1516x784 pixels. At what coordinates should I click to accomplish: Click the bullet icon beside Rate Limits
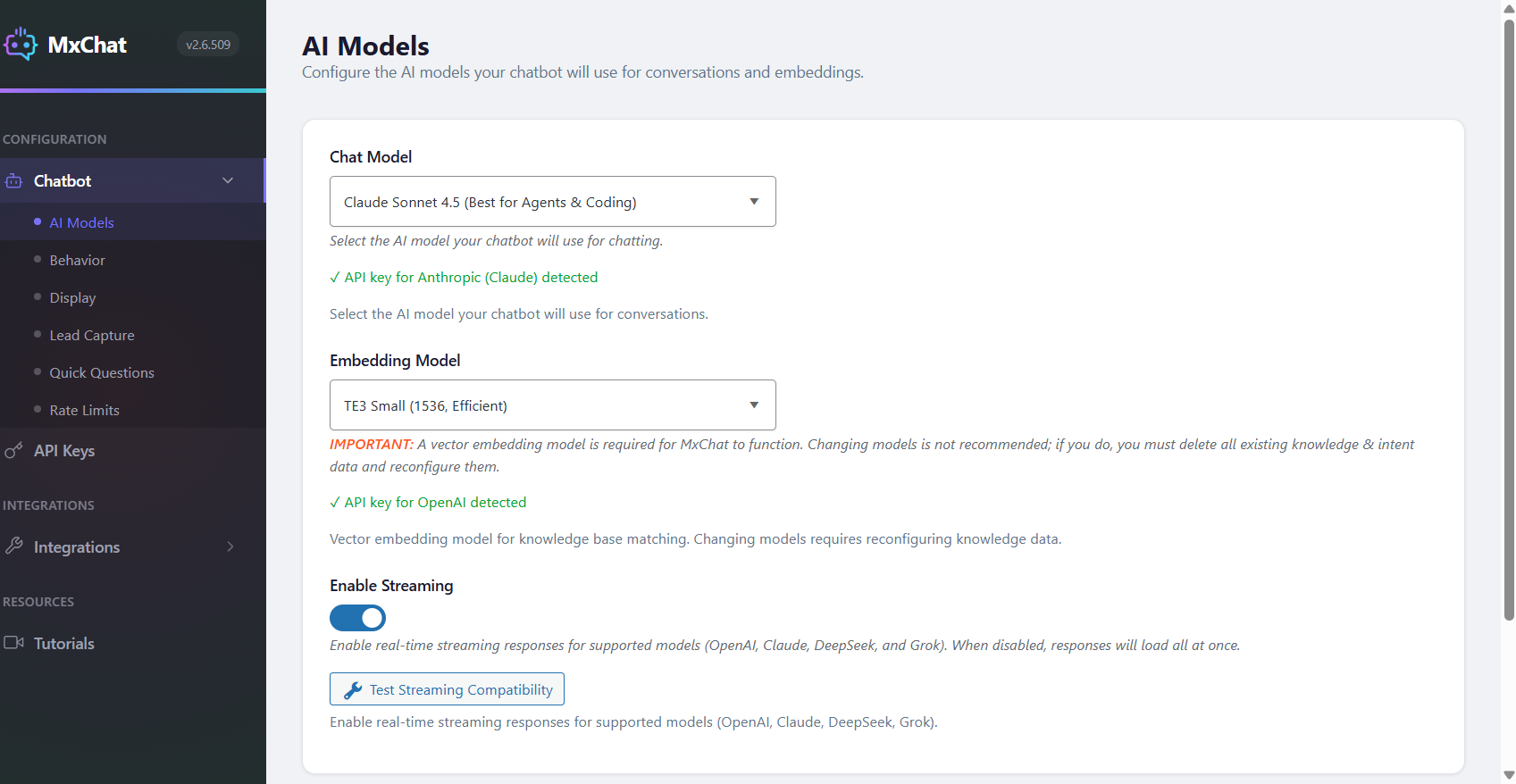tap(38, 409)
